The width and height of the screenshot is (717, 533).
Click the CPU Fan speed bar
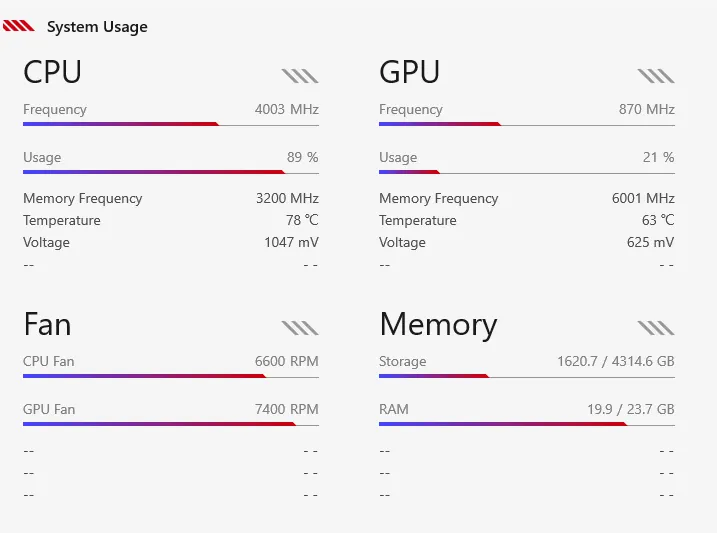tap(171, 376)
